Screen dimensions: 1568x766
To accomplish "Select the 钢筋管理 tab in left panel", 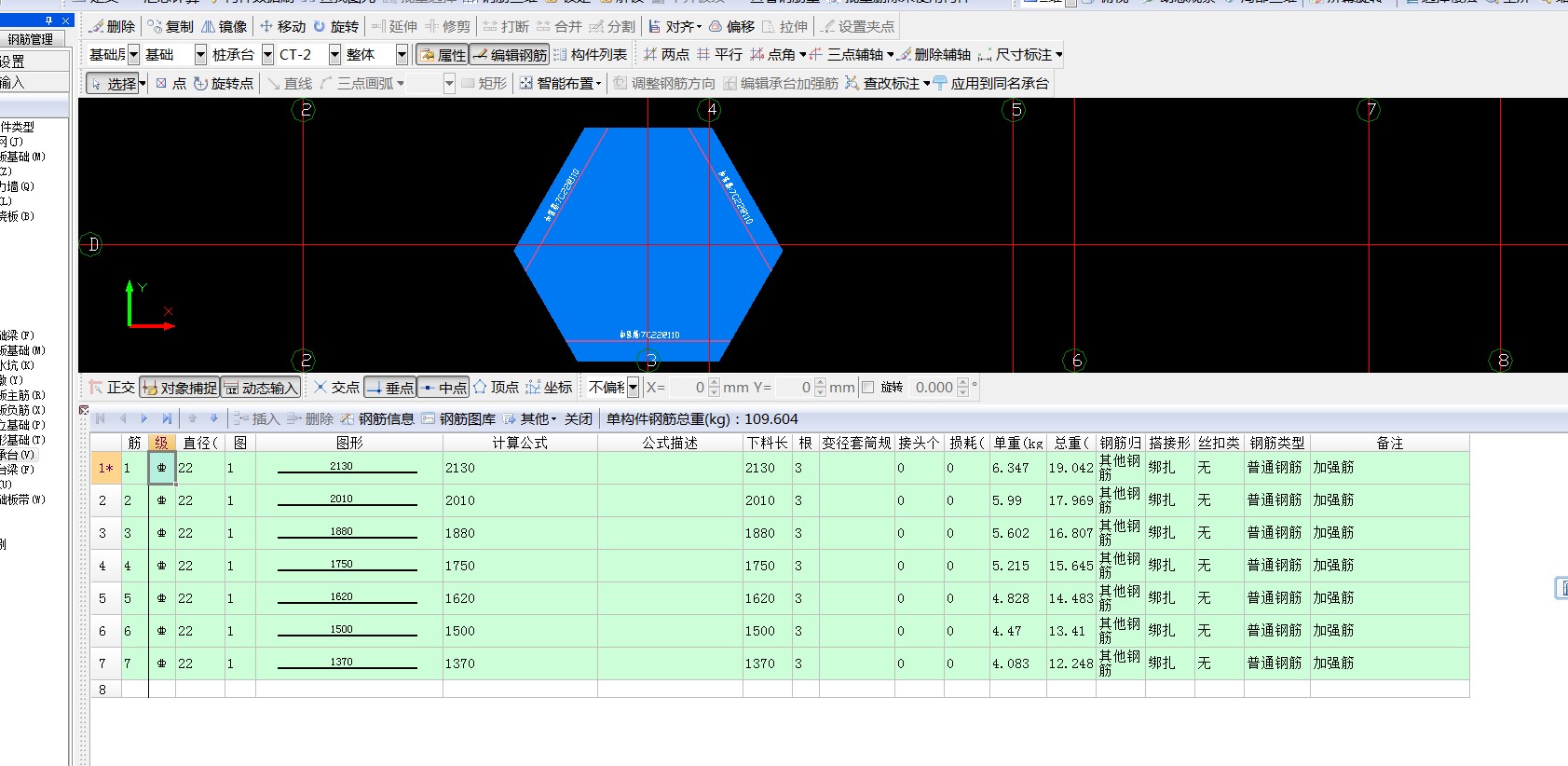I will pyautogui.click(x=32, y=39).
